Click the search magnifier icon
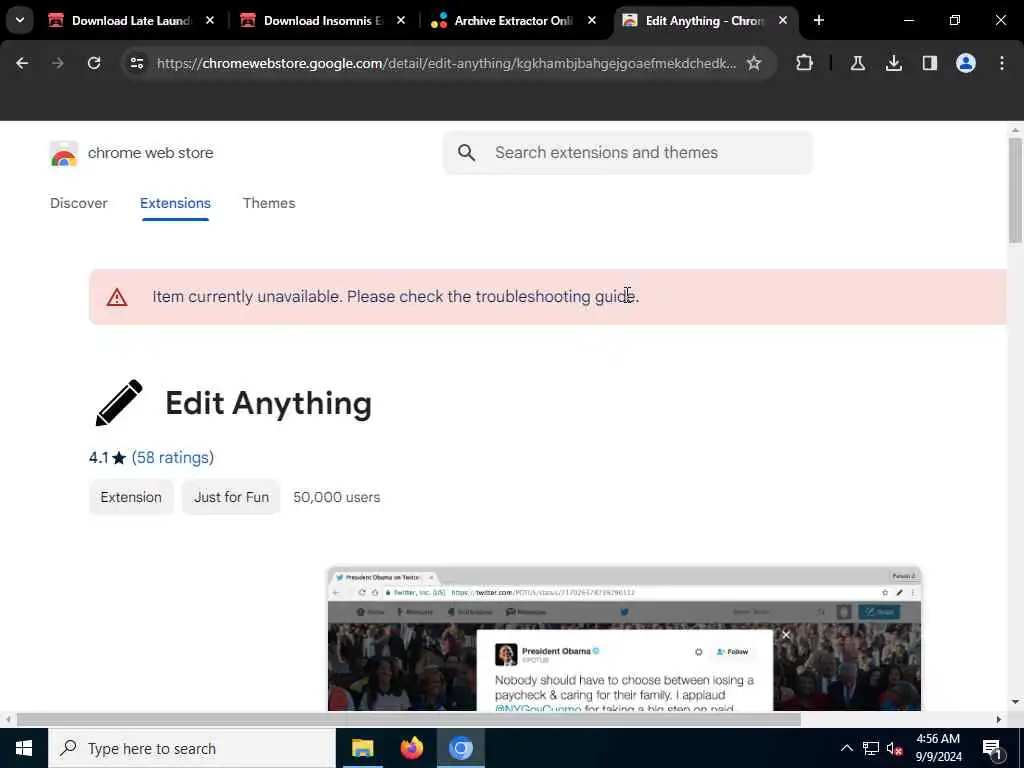This screenshot has height=768, width=1024. [x=466, y=153]
